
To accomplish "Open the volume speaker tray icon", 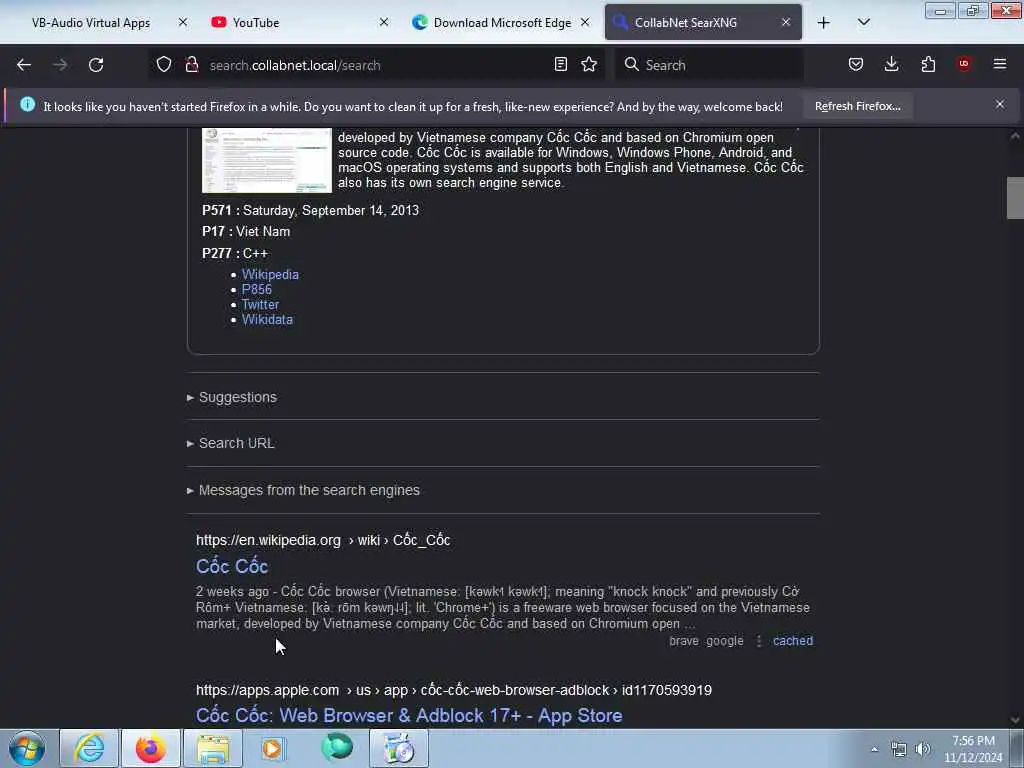I will (923, 749).
